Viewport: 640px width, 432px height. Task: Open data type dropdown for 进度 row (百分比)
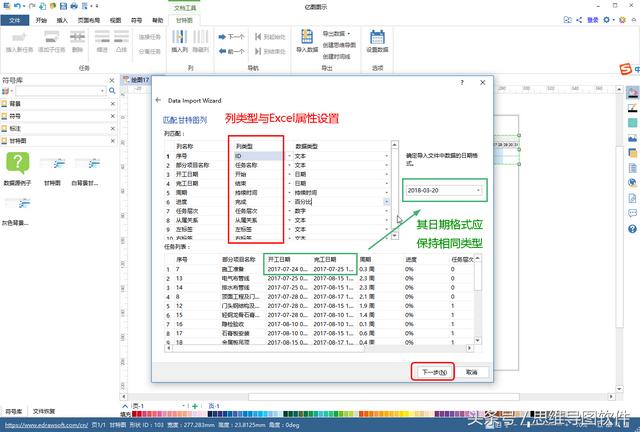pyautogui.click(x=386, y=202)
